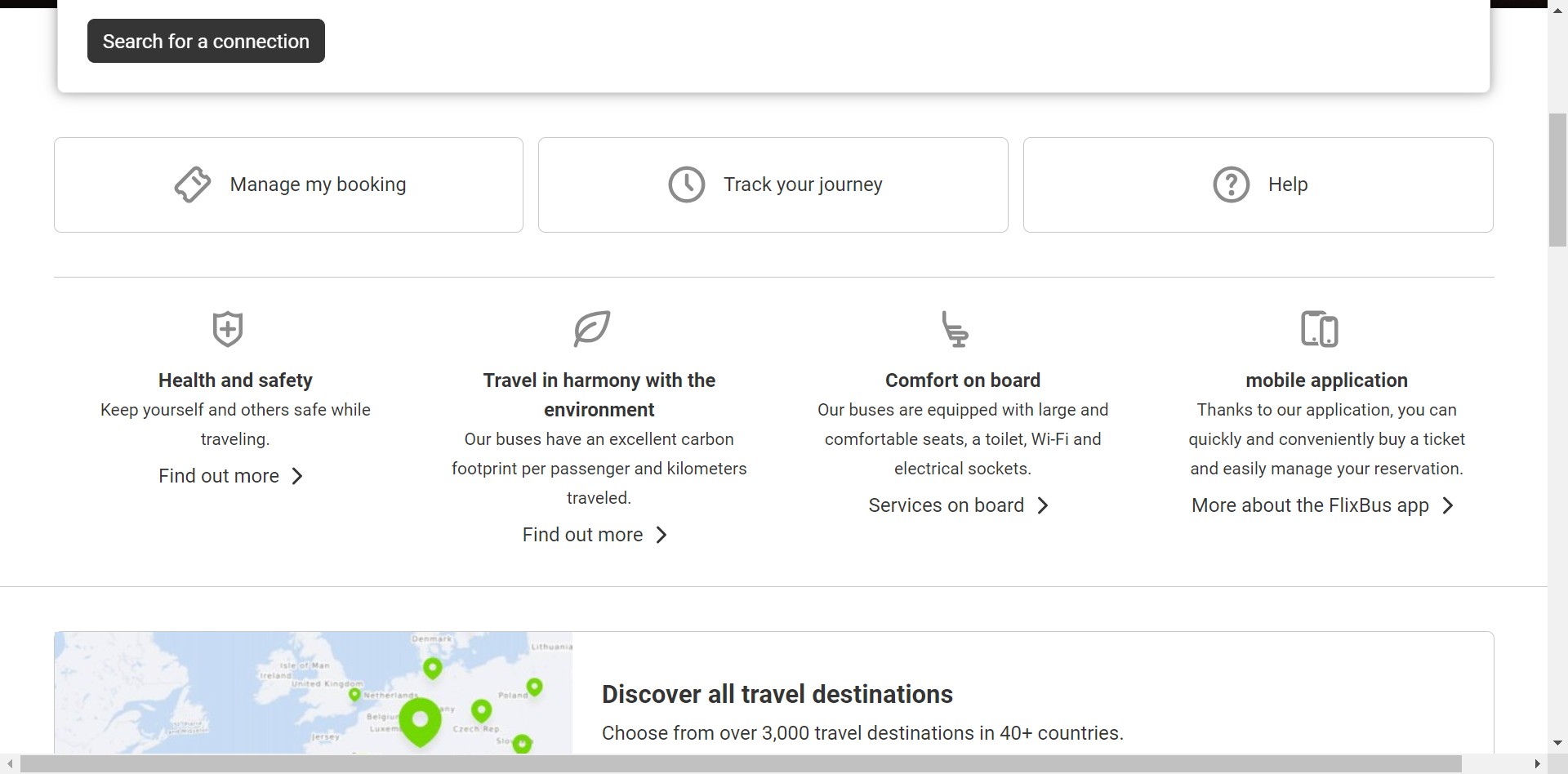The width and height of the screenshot is (1568, 774).
Task: Click the leaf environment icon
Action: (x=592, y=328)
